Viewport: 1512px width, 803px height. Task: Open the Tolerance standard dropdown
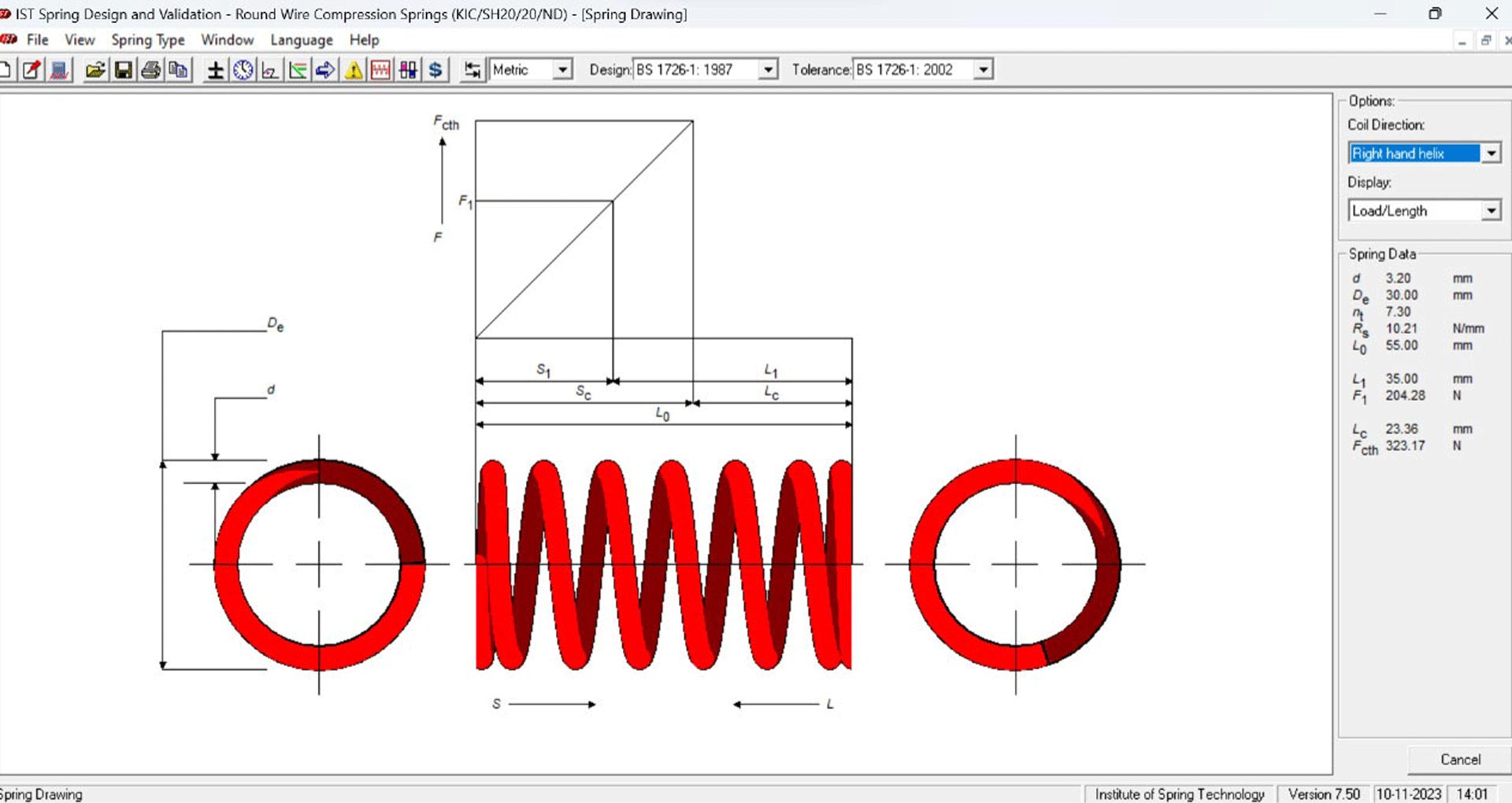pyautogui.click(x=983, y=70)
